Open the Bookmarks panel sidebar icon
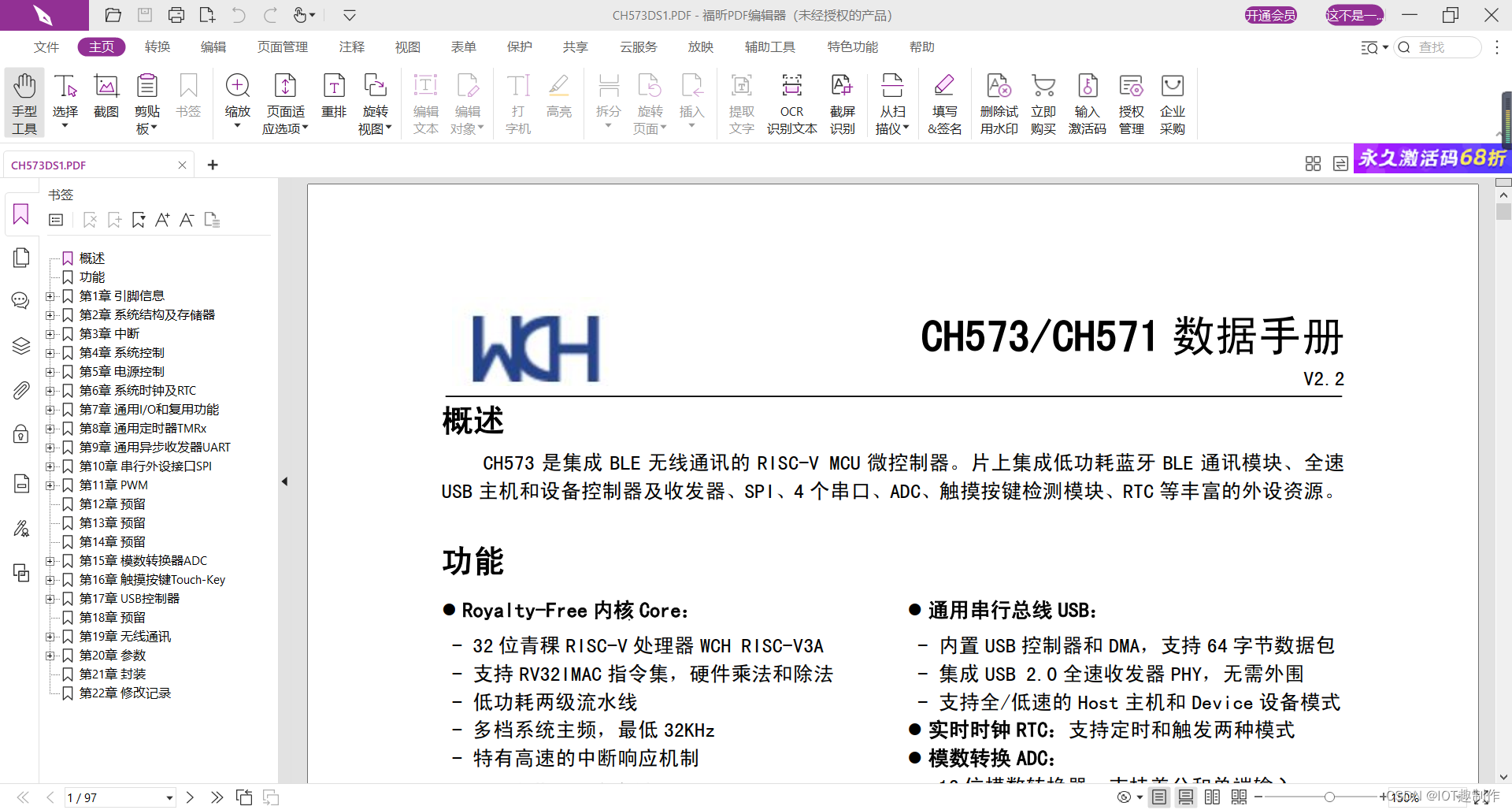Viewport: 1512px width, 810px height. pos(21,214)
